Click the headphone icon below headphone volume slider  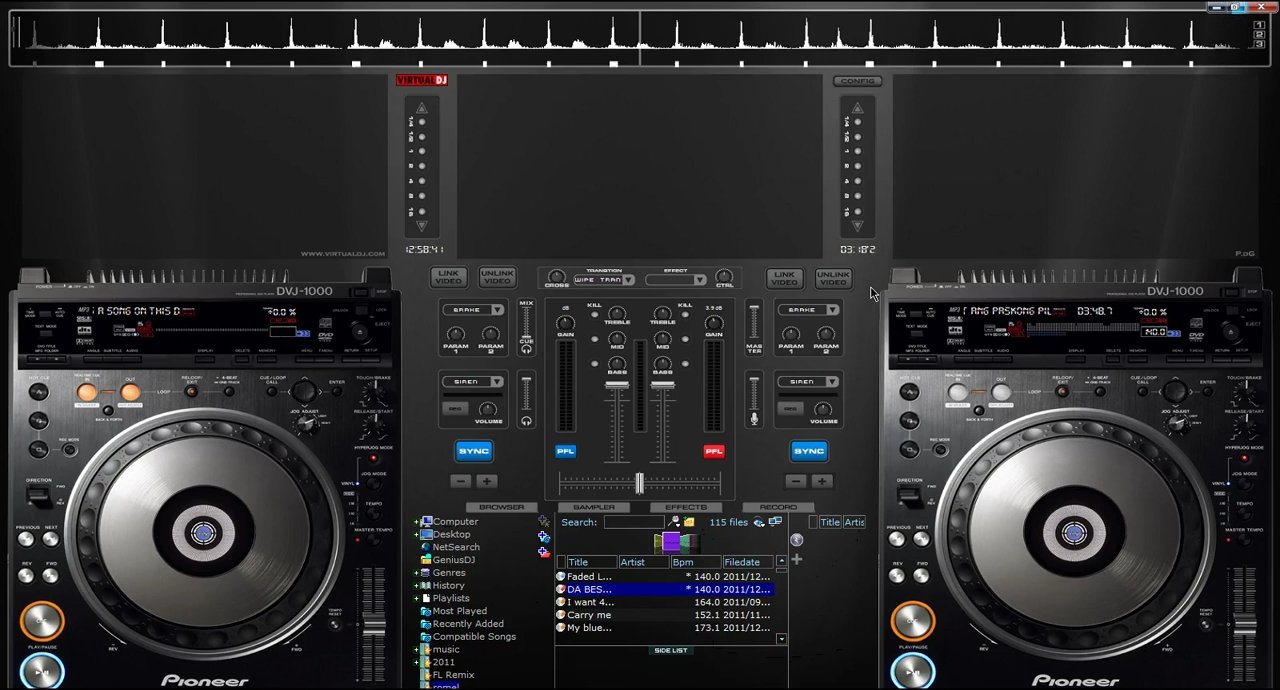point(526,421)
